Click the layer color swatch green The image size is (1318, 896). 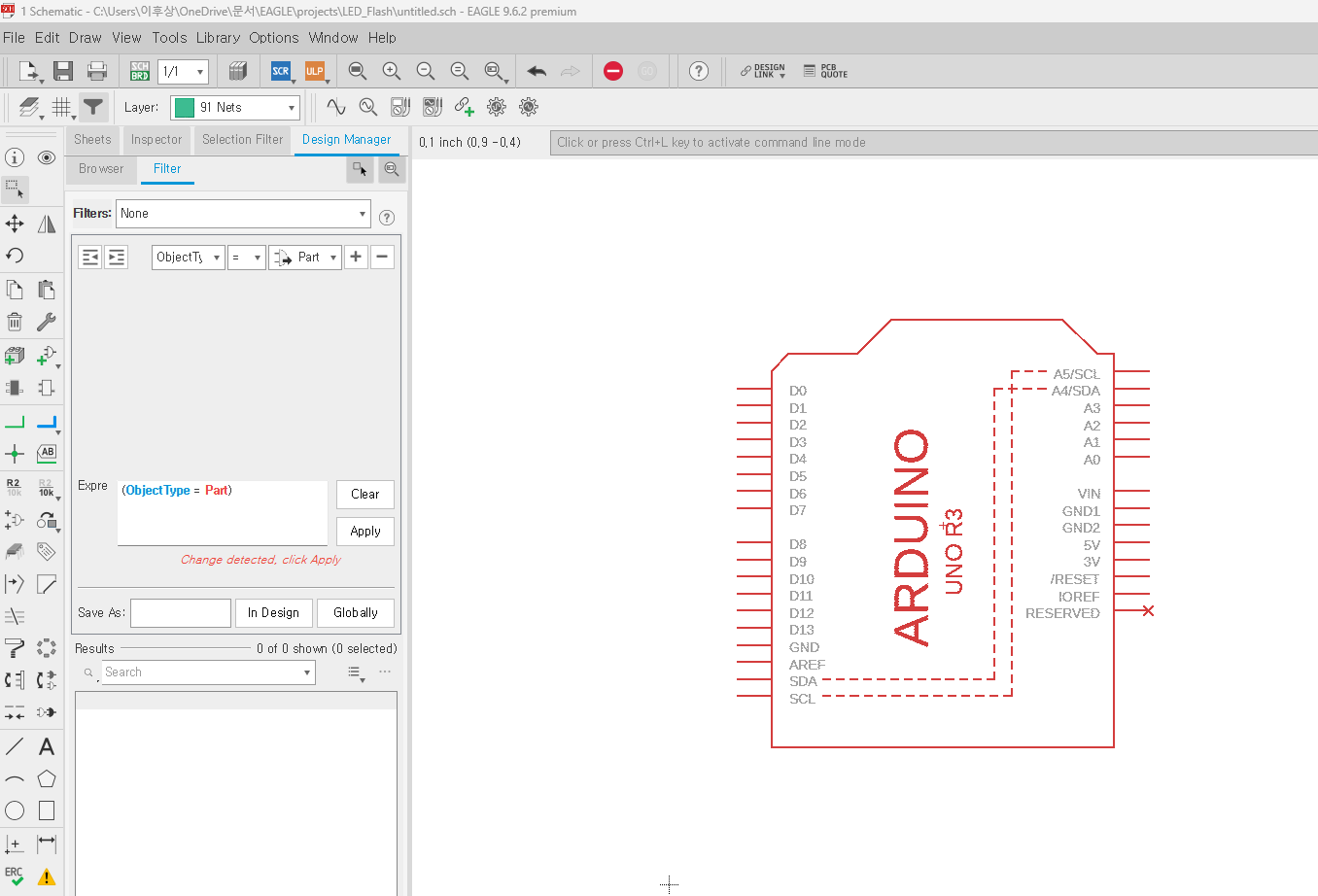pyautogui.click(x=185, y=108)
